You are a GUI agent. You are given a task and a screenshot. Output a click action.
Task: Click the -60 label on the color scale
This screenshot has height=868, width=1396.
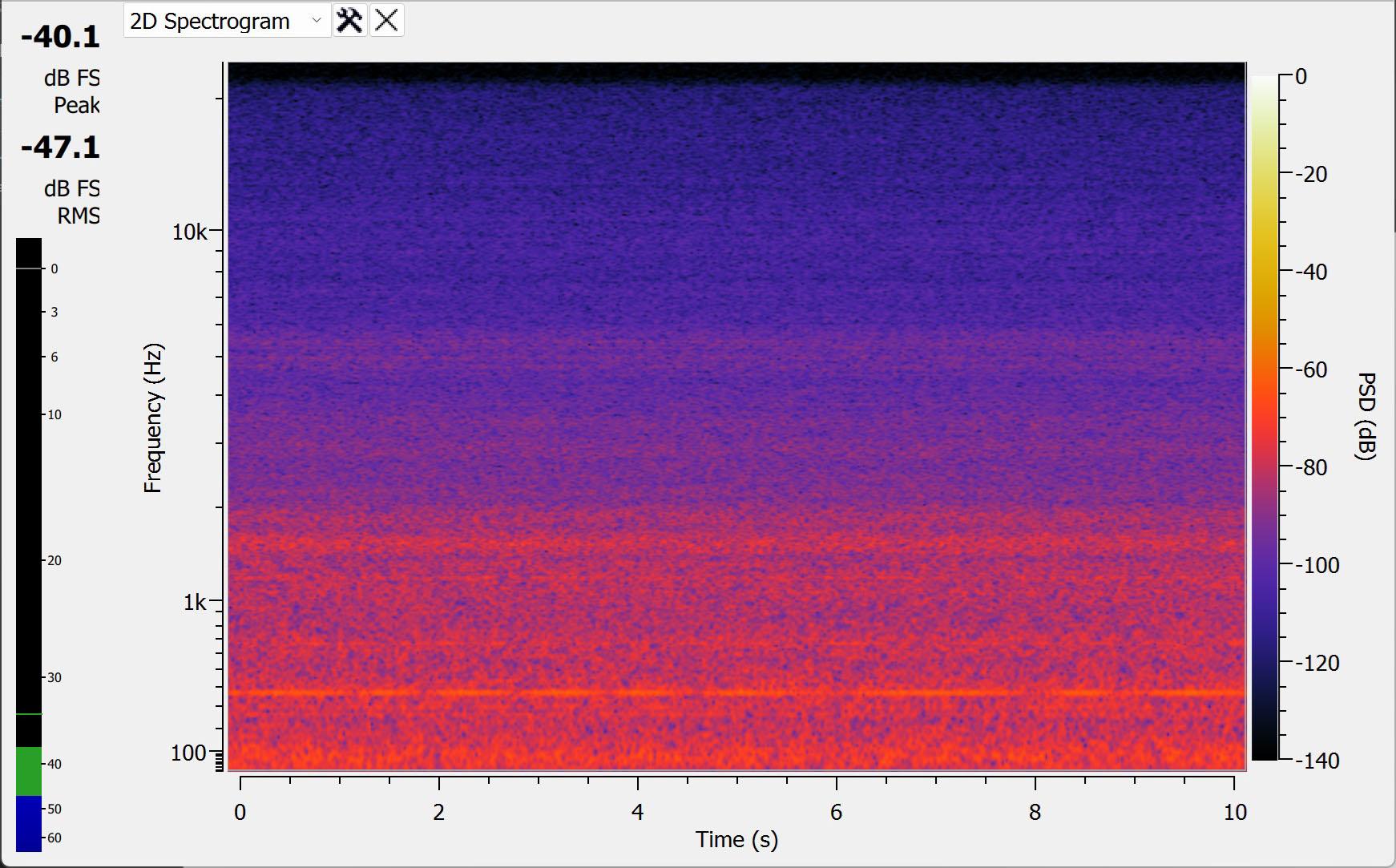pyautogui.click(x=1310, y=369)
